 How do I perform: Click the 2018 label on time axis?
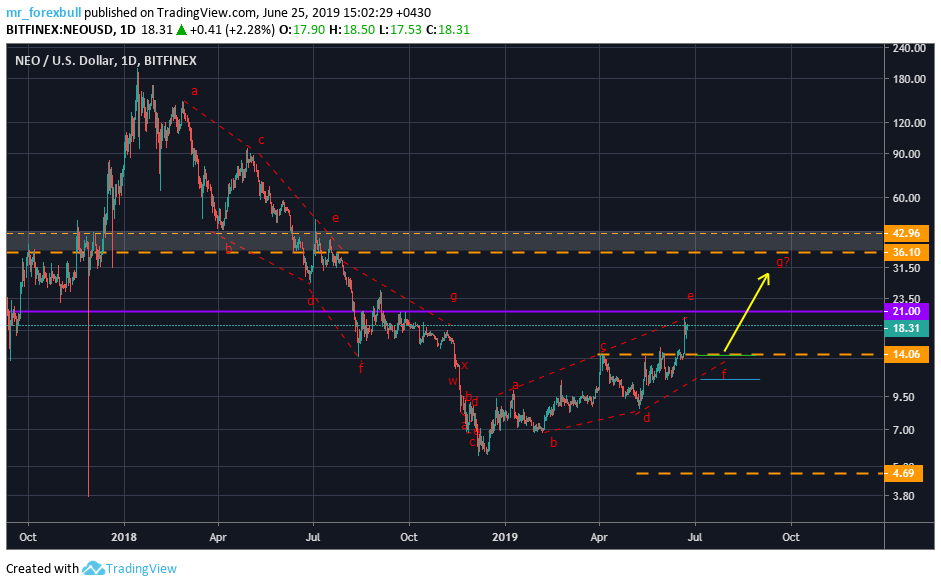point(124,537)
